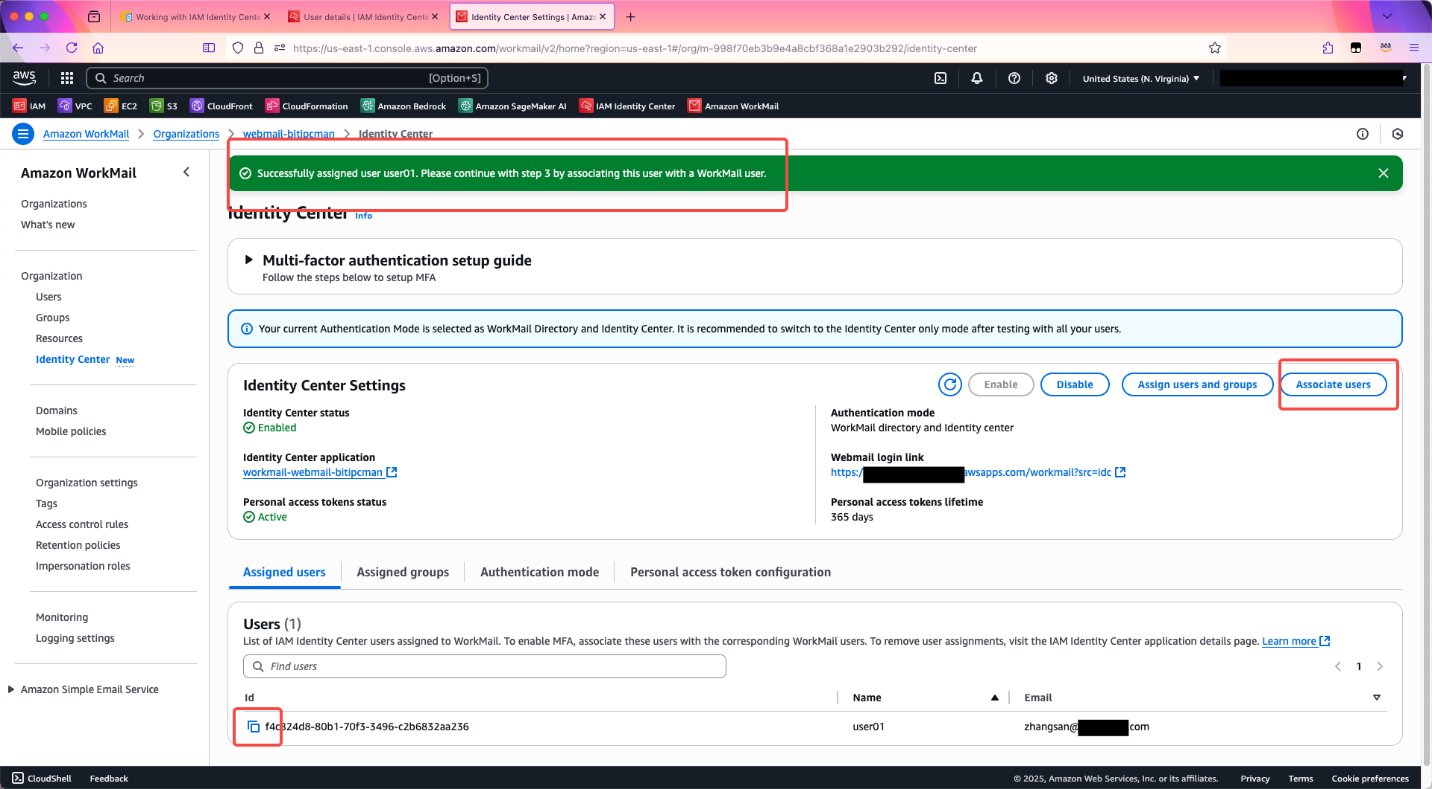
Task: Open Amazon WorkMail shortcut in favorites bar
Action: (x=733, y=106)
